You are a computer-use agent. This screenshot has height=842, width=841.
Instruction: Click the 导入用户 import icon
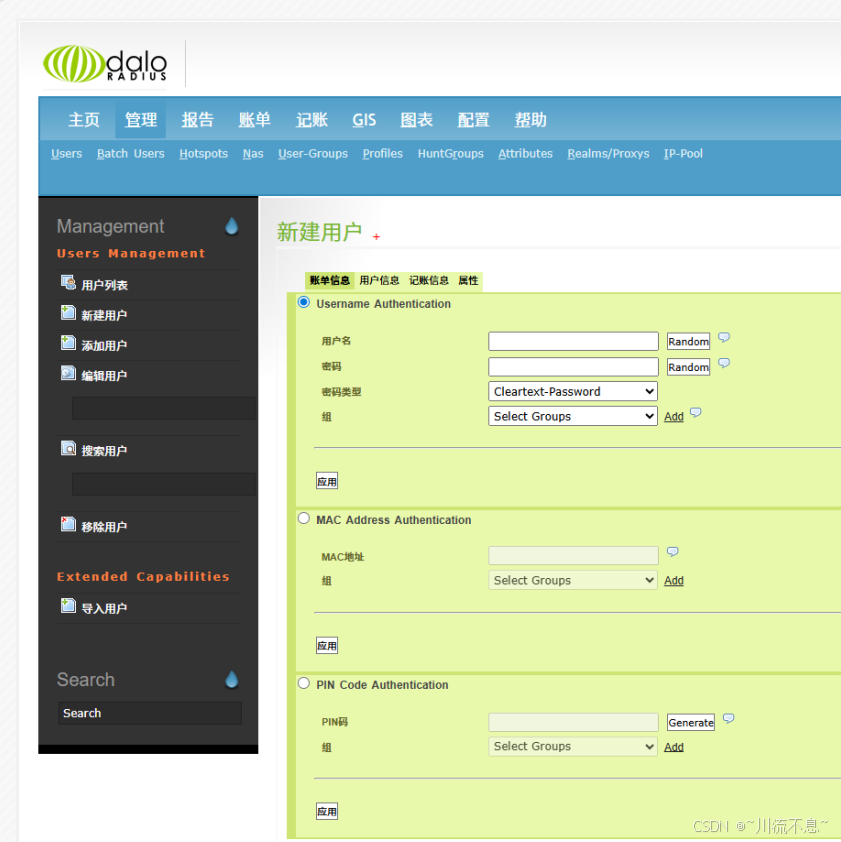(x=68, y=606)
